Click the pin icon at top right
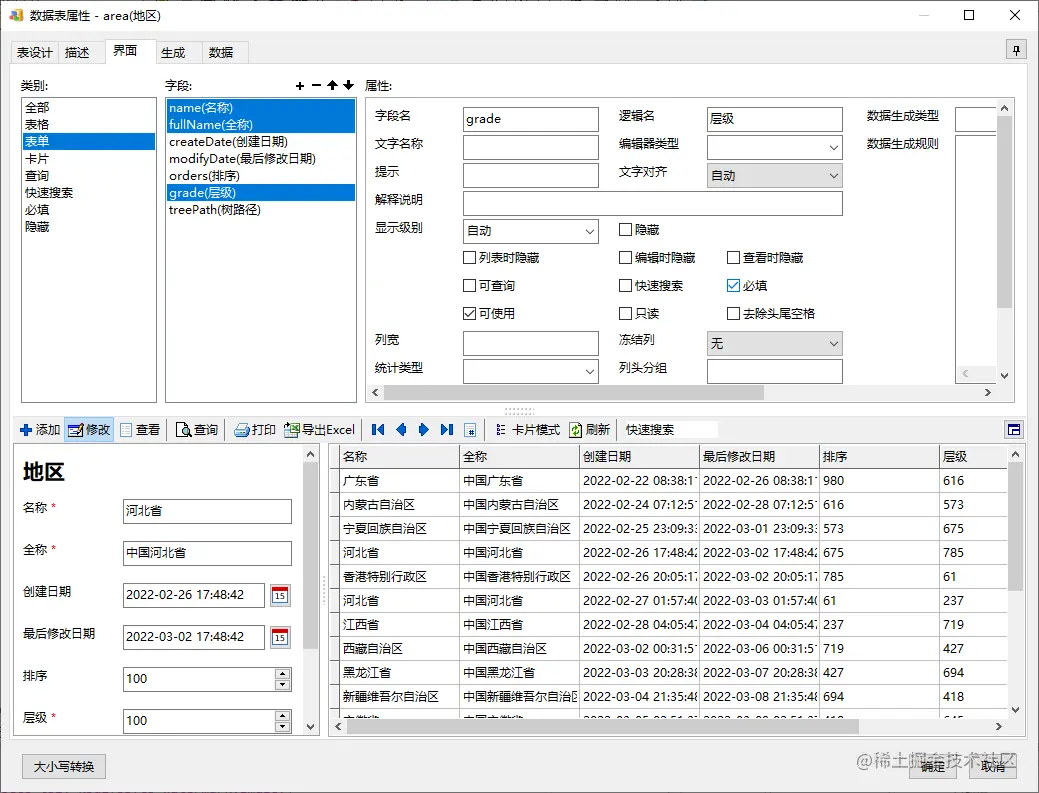The image size is (1039, 793). coord(1016,50)
